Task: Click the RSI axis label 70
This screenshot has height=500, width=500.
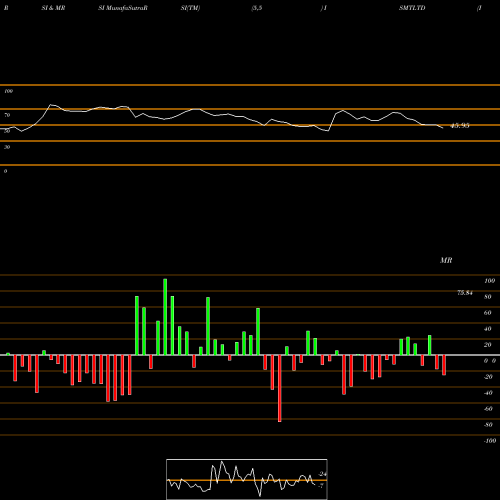Action: (7, 115)
